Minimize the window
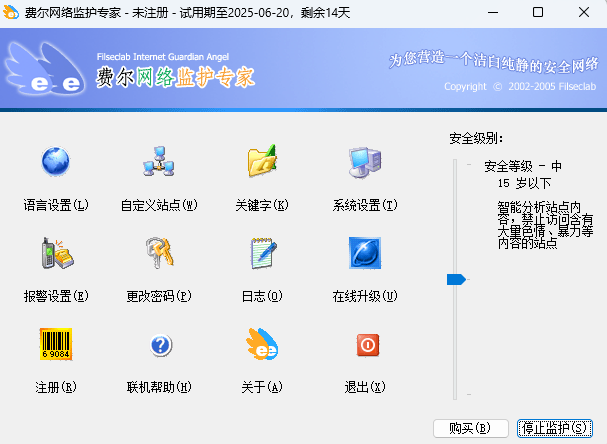607x444 pixels. pyautogui.click(x=493, y=12)
